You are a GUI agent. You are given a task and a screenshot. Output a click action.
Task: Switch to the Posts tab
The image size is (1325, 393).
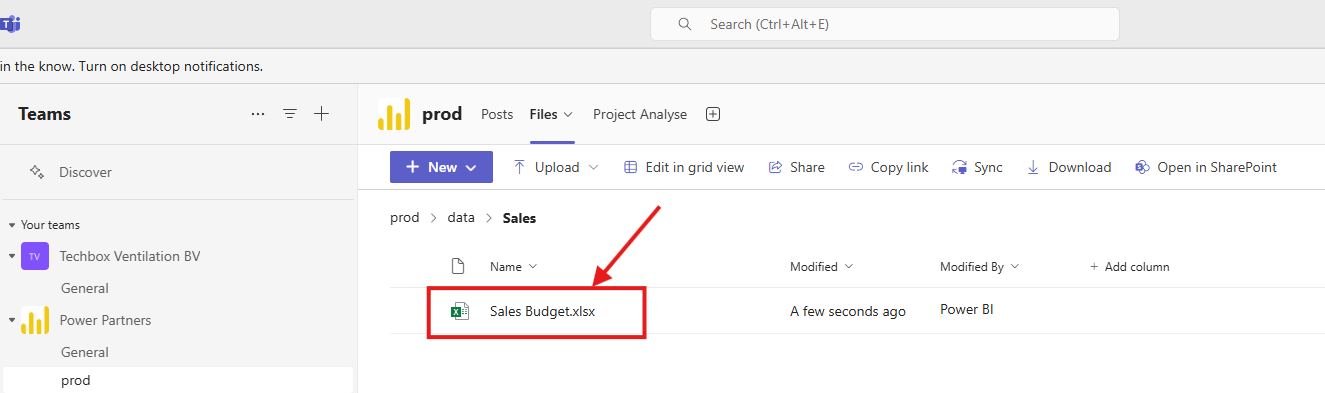(x=497, y=114)
